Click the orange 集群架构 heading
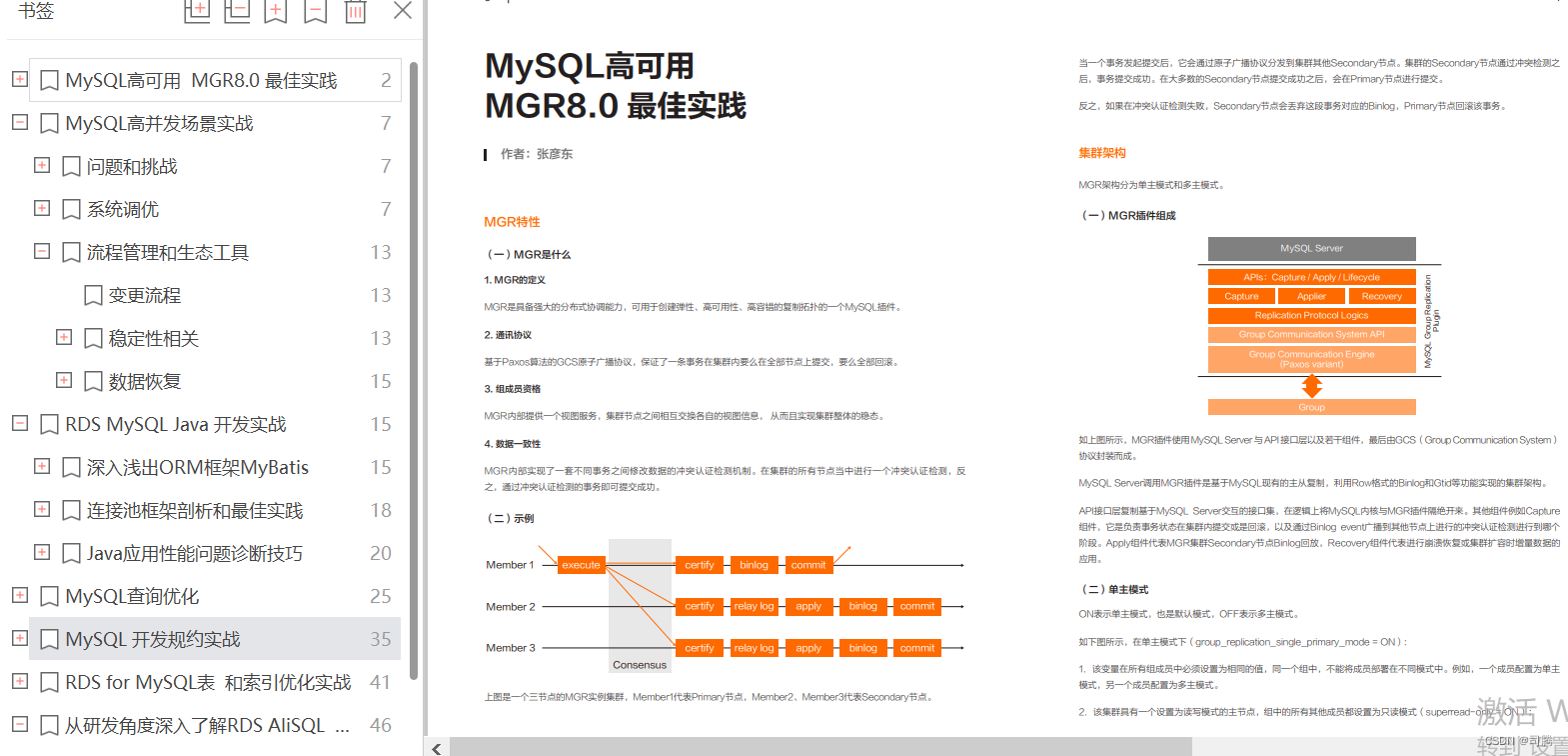 [1102, 153]
